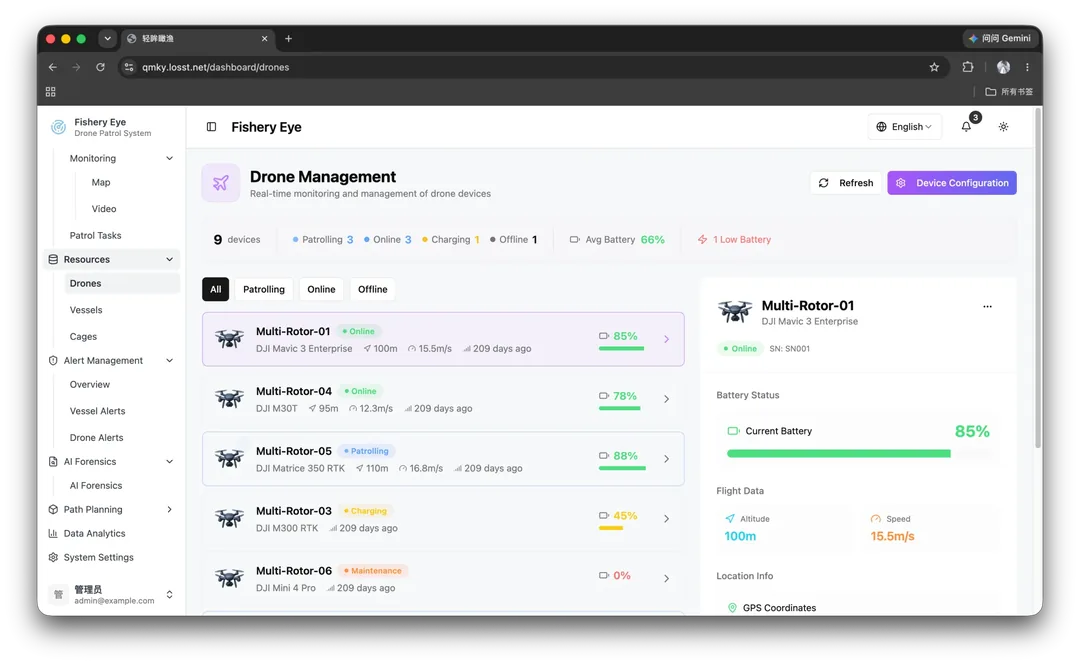Viewport: 1080px width, 665px height.
Task: Click the bookmark star icon in address bar
Action: coord(934,68)
